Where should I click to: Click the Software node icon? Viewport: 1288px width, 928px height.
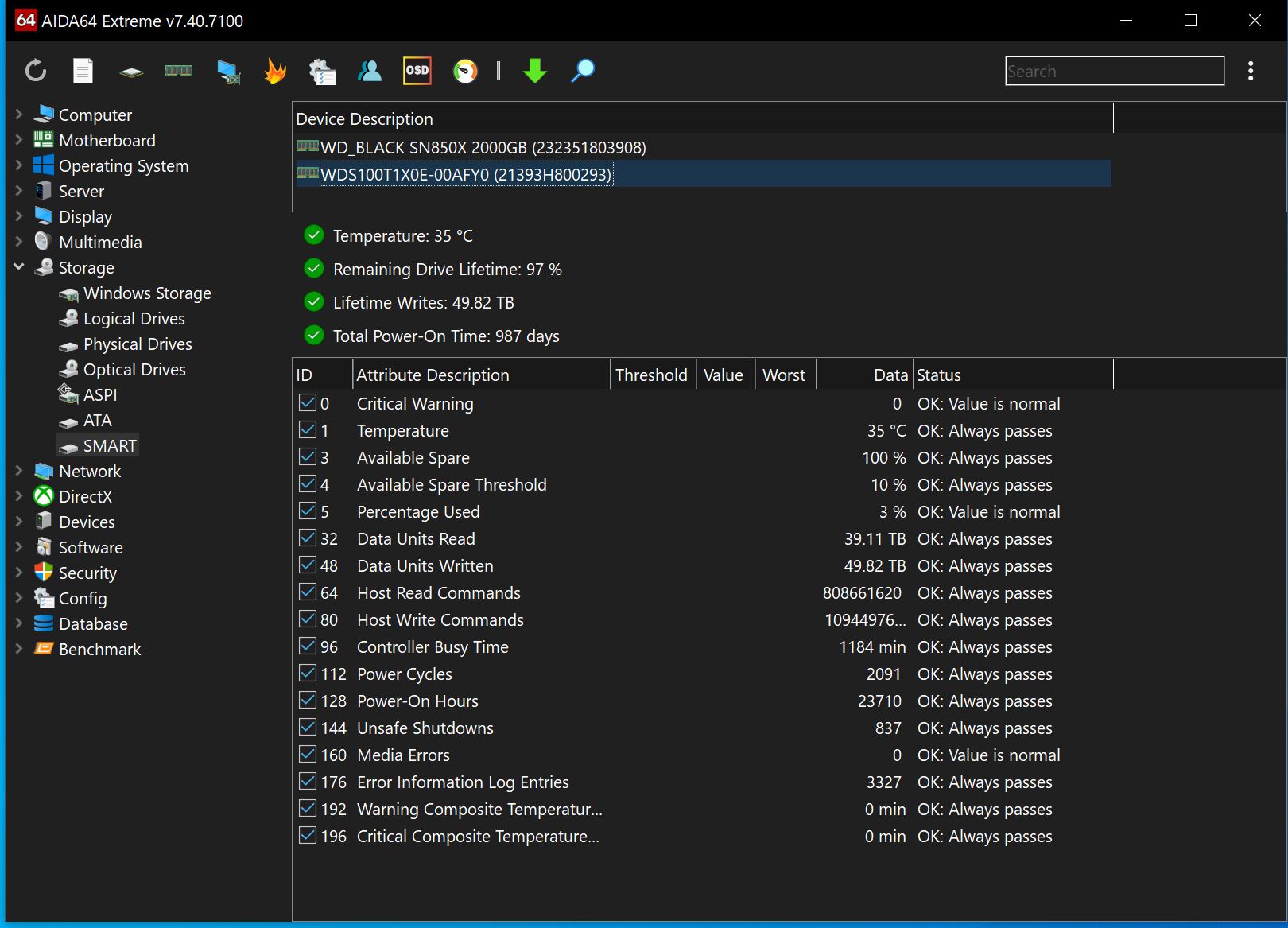[44, 547]
